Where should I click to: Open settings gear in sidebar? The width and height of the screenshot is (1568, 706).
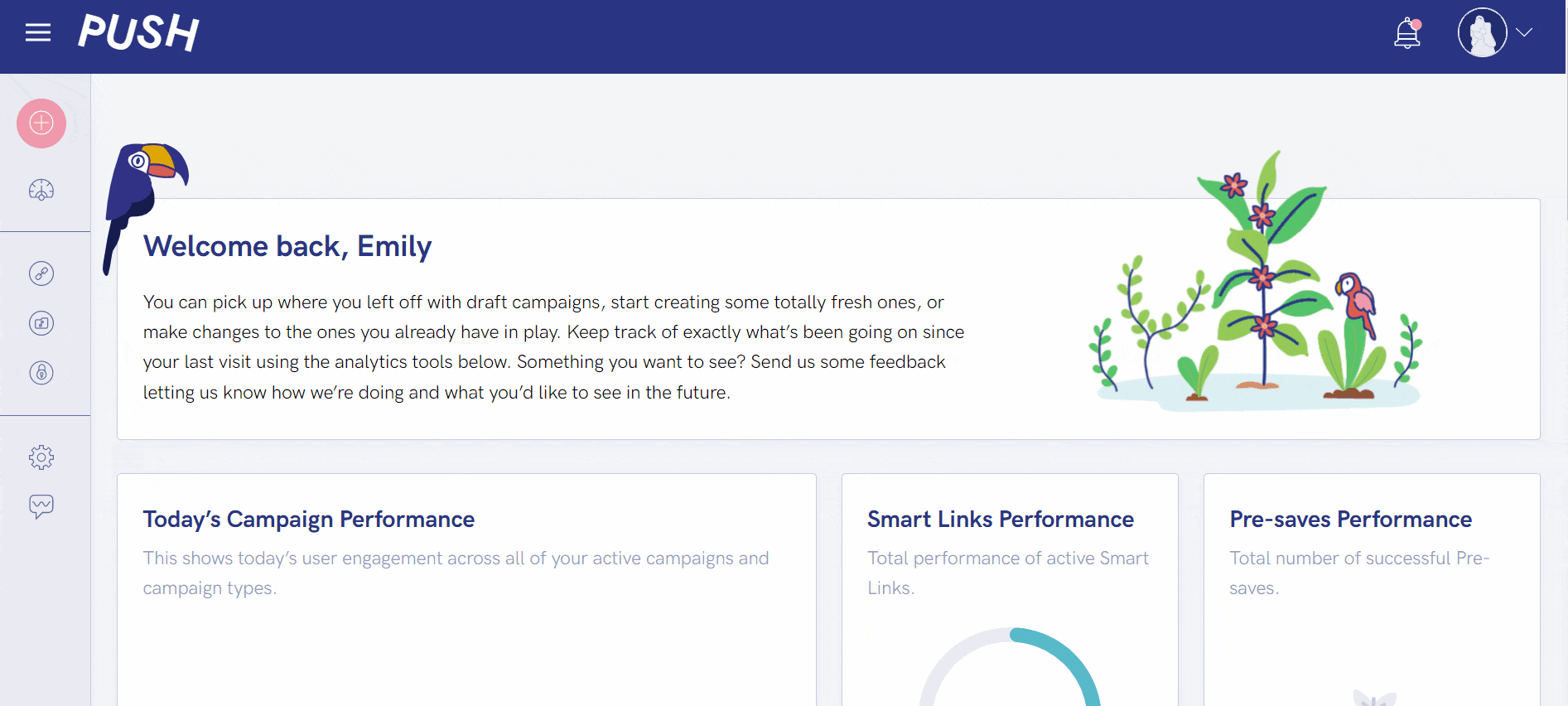pyautogui.click(x=41, y=457)
